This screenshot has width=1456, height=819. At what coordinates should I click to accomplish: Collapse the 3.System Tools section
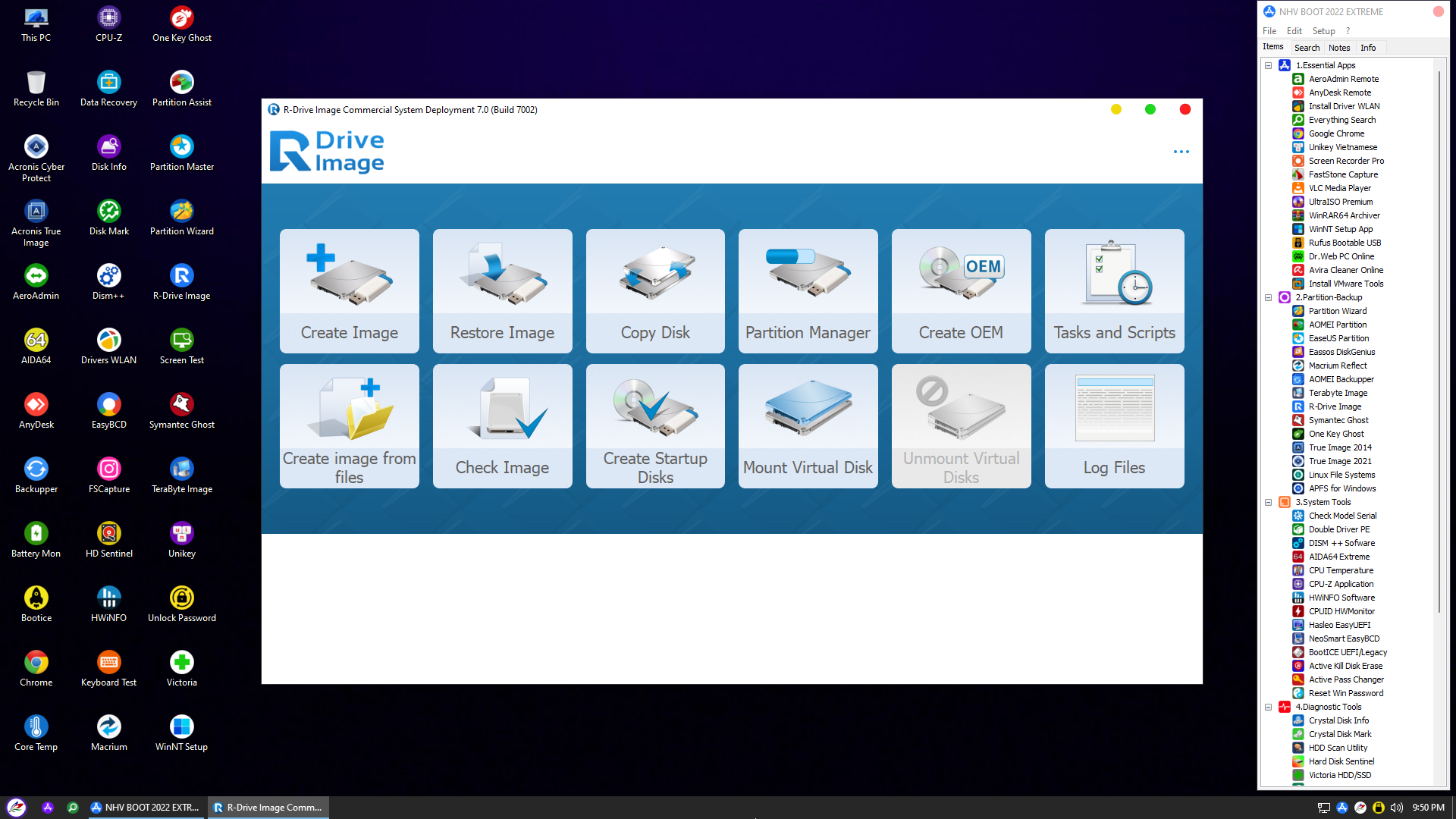(x=1269, y=501)
